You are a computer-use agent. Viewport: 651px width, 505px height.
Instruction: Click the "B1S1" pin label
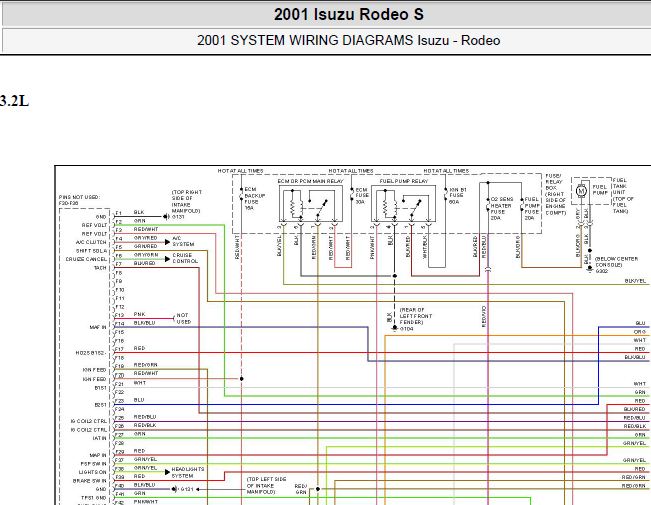point(100,388)
